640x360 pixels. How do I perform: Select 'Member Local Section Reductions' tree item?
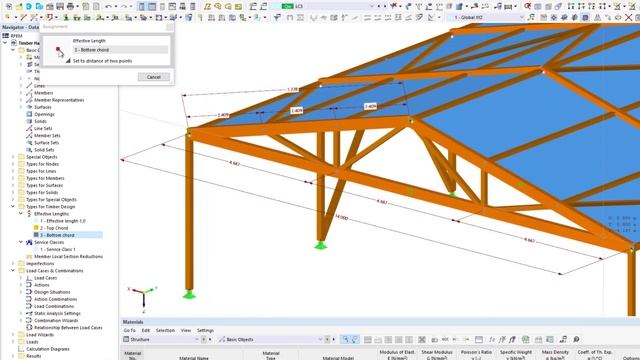[68, 257]
